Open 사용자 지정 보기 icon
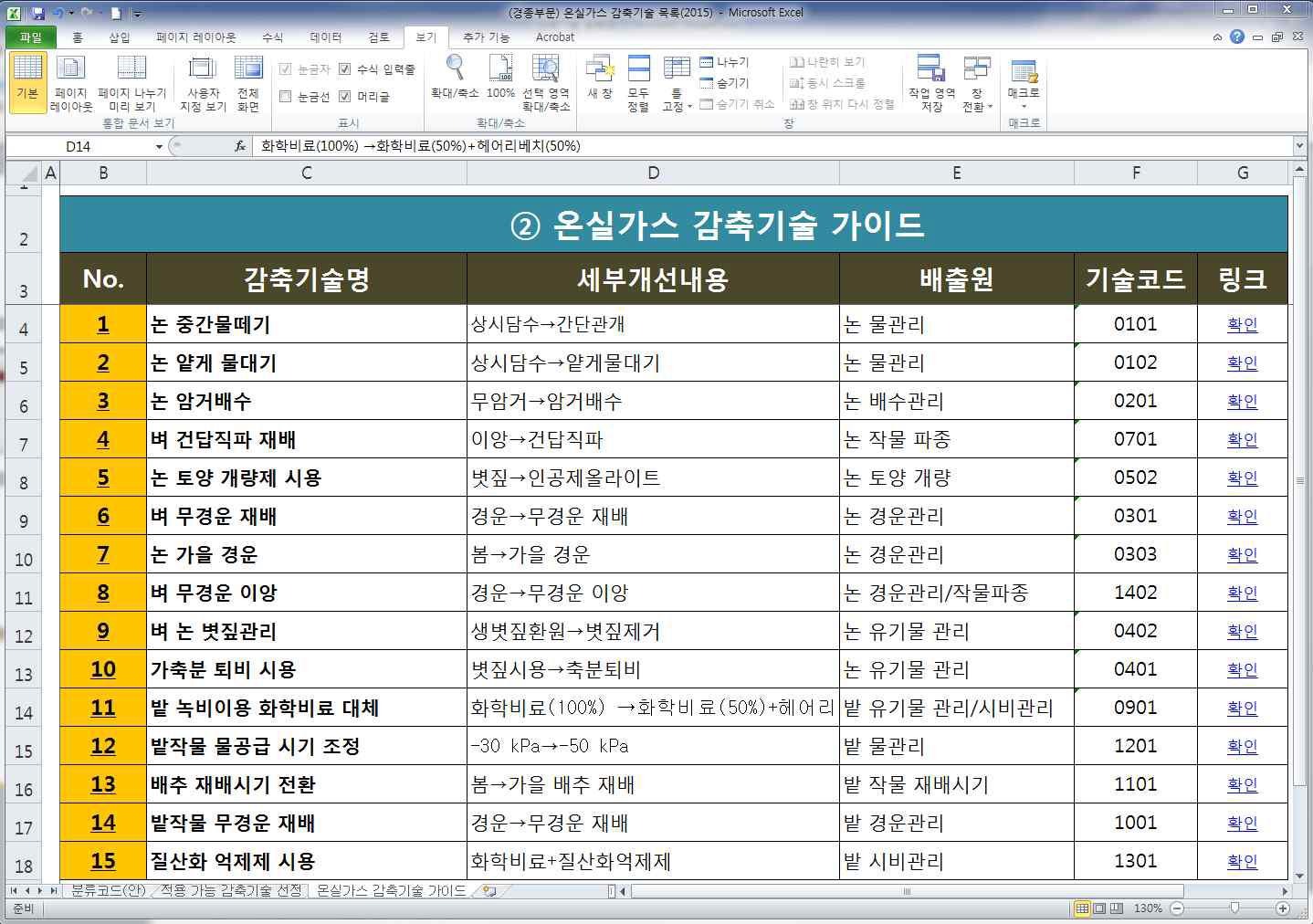This screenshot has width=1313, height=924. [x=203, y=82]
